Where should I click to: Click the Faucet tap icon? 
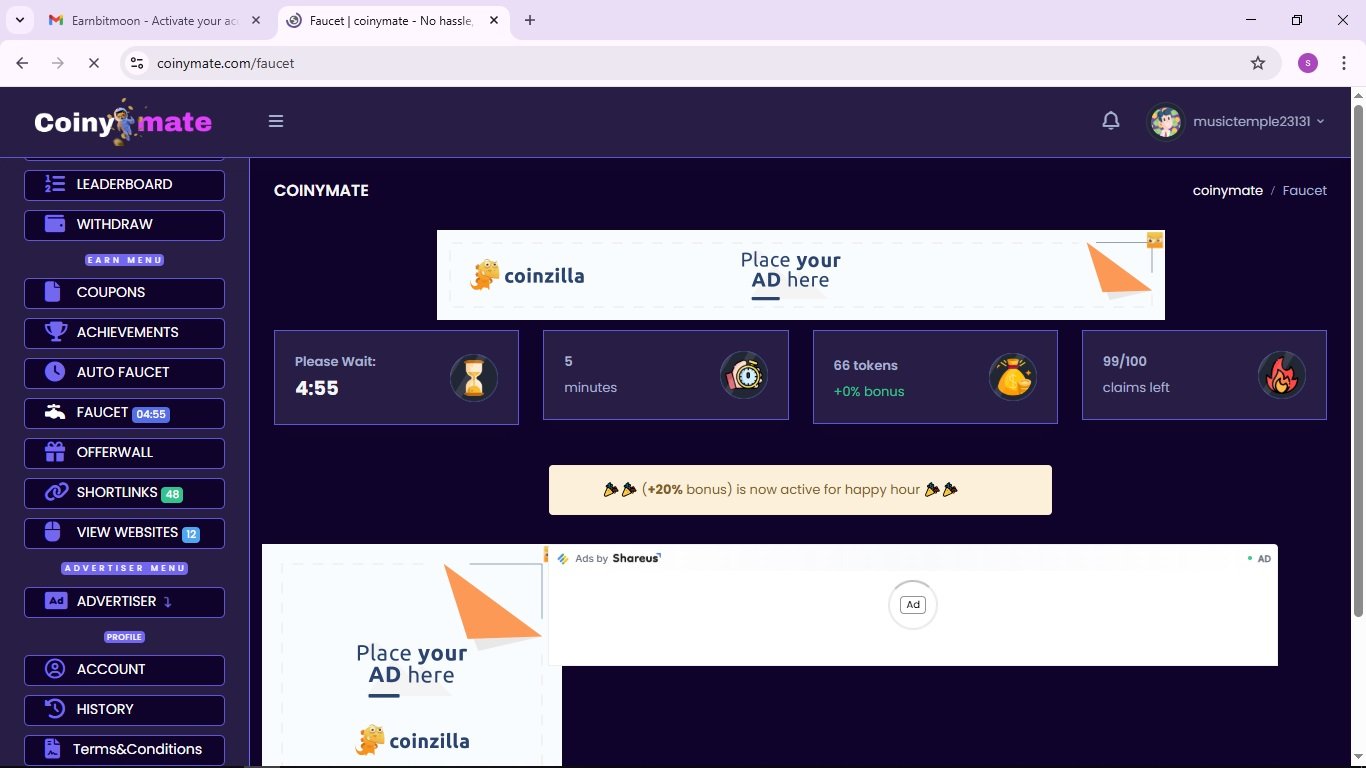click(55, 412)
